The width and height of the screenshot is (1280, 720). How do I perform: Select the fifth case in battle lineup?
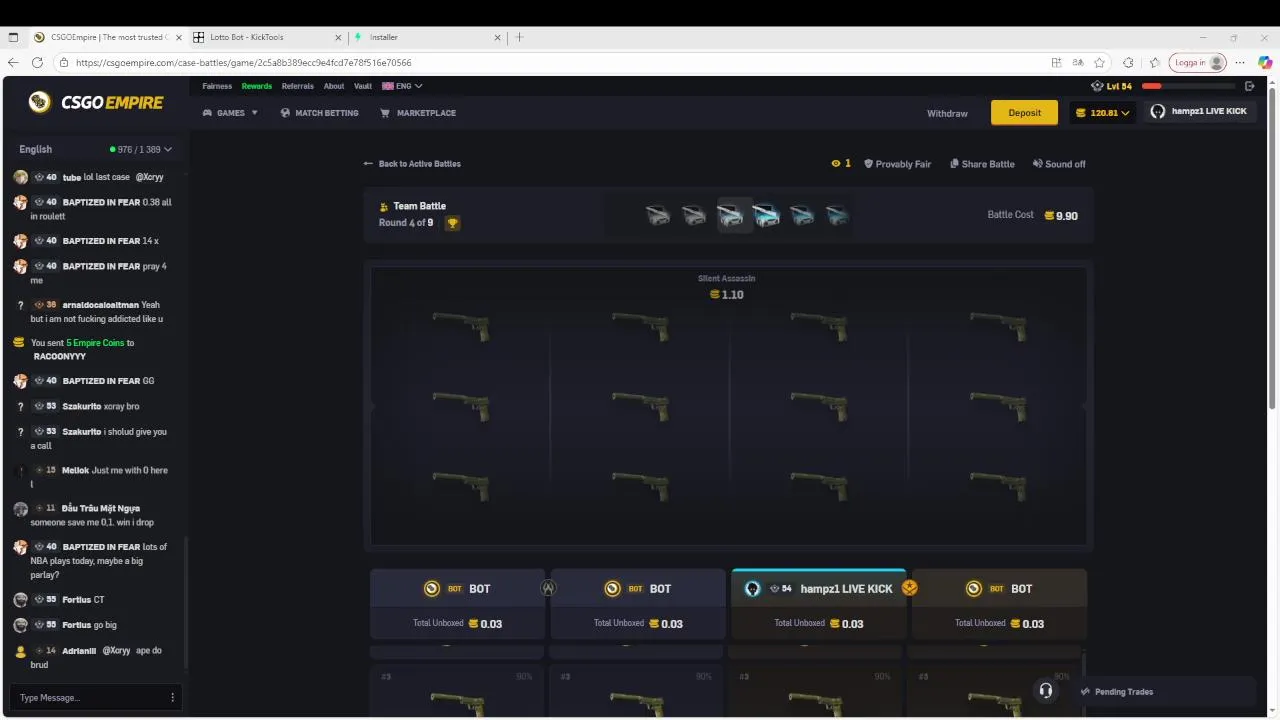coord(802,215)
